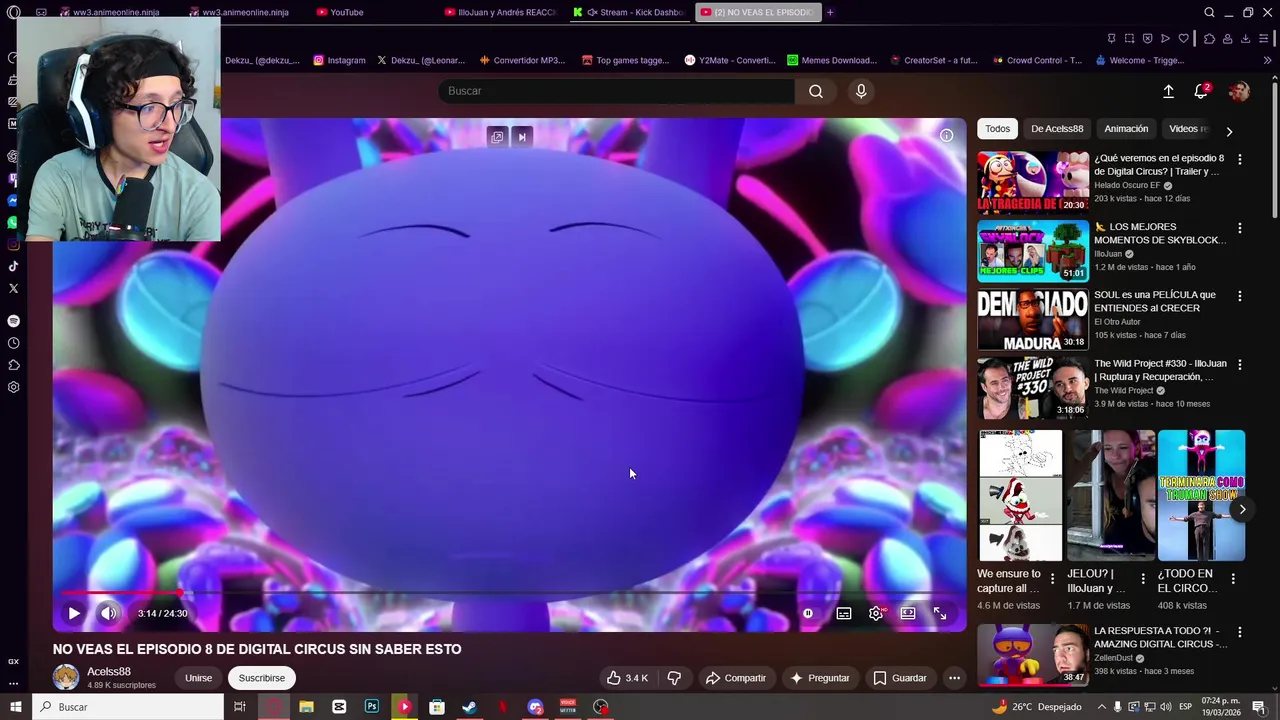
Task: Start voice search with microphone icon
Action: (x=861, y=91)
